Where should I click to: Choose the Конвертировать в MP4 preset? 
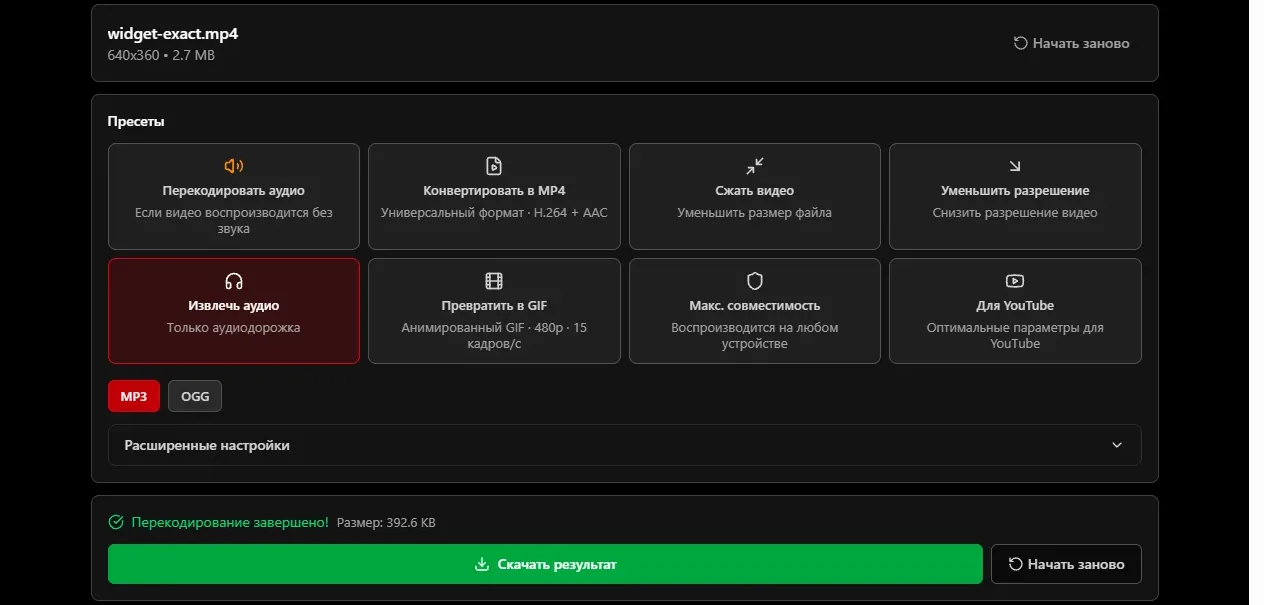pyautogui.click(x=494, y=196)
